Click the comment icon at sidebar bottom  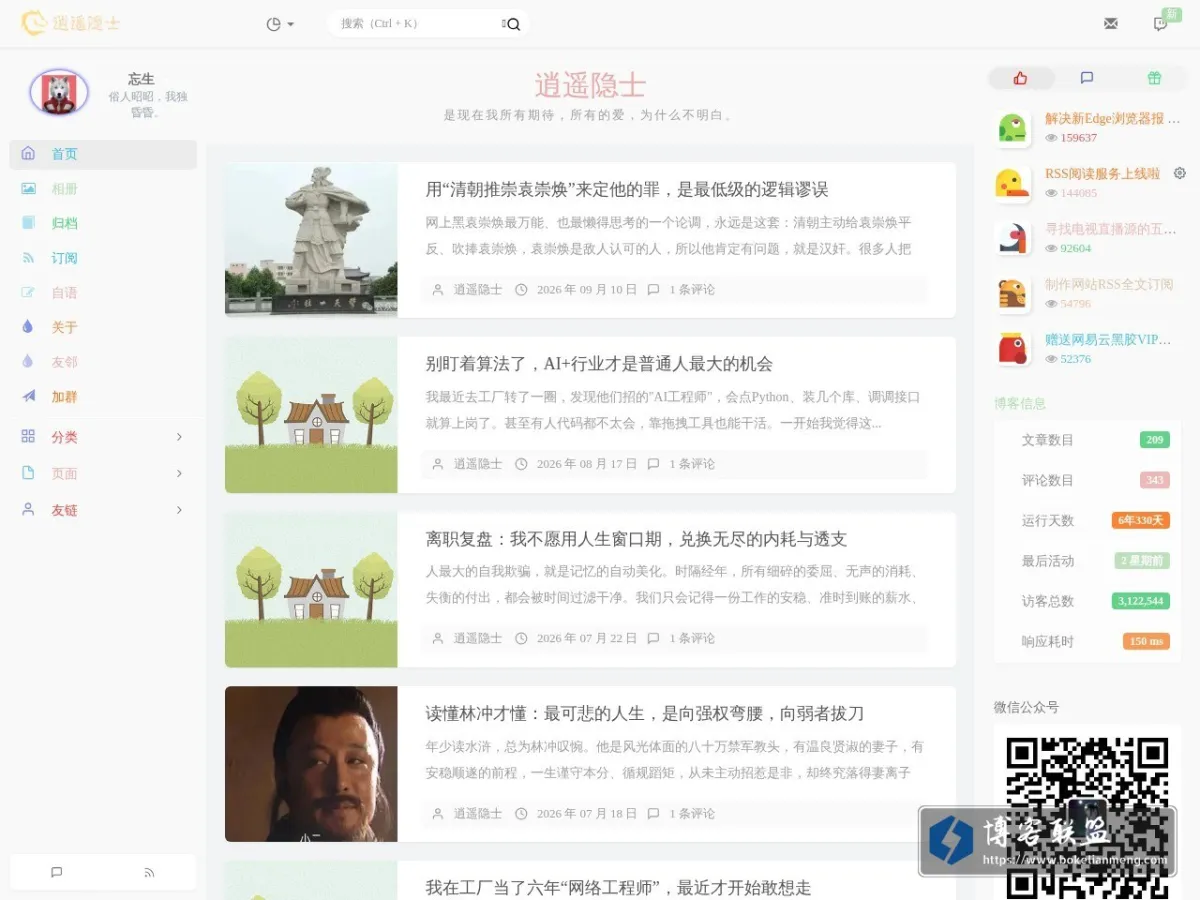[x=57, y=872]
